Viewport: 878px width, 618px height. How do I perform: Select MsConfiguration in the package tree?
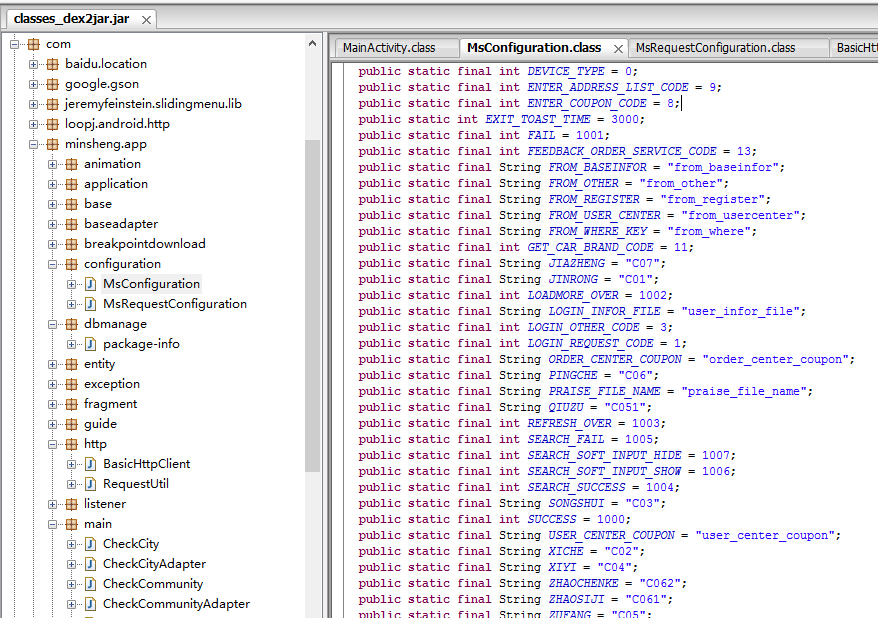point(151,284)
